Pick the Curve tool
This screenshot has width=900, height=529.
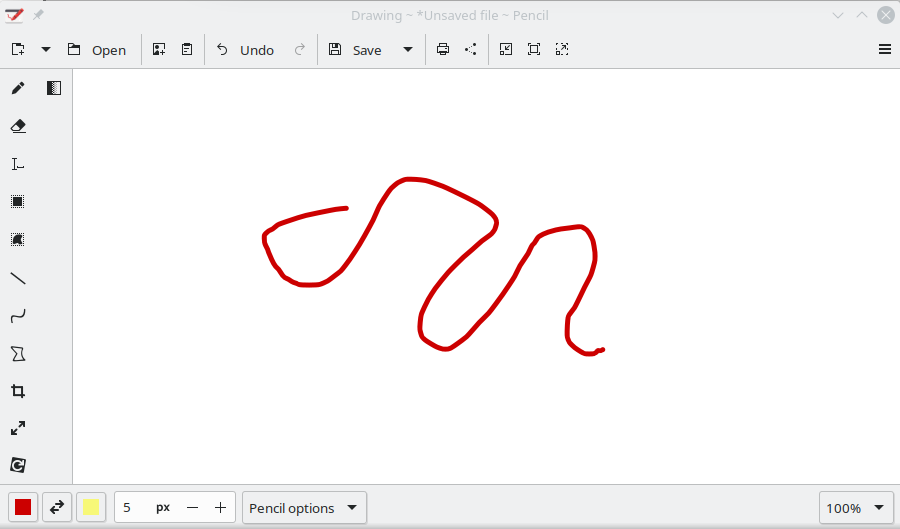[18, 316]
